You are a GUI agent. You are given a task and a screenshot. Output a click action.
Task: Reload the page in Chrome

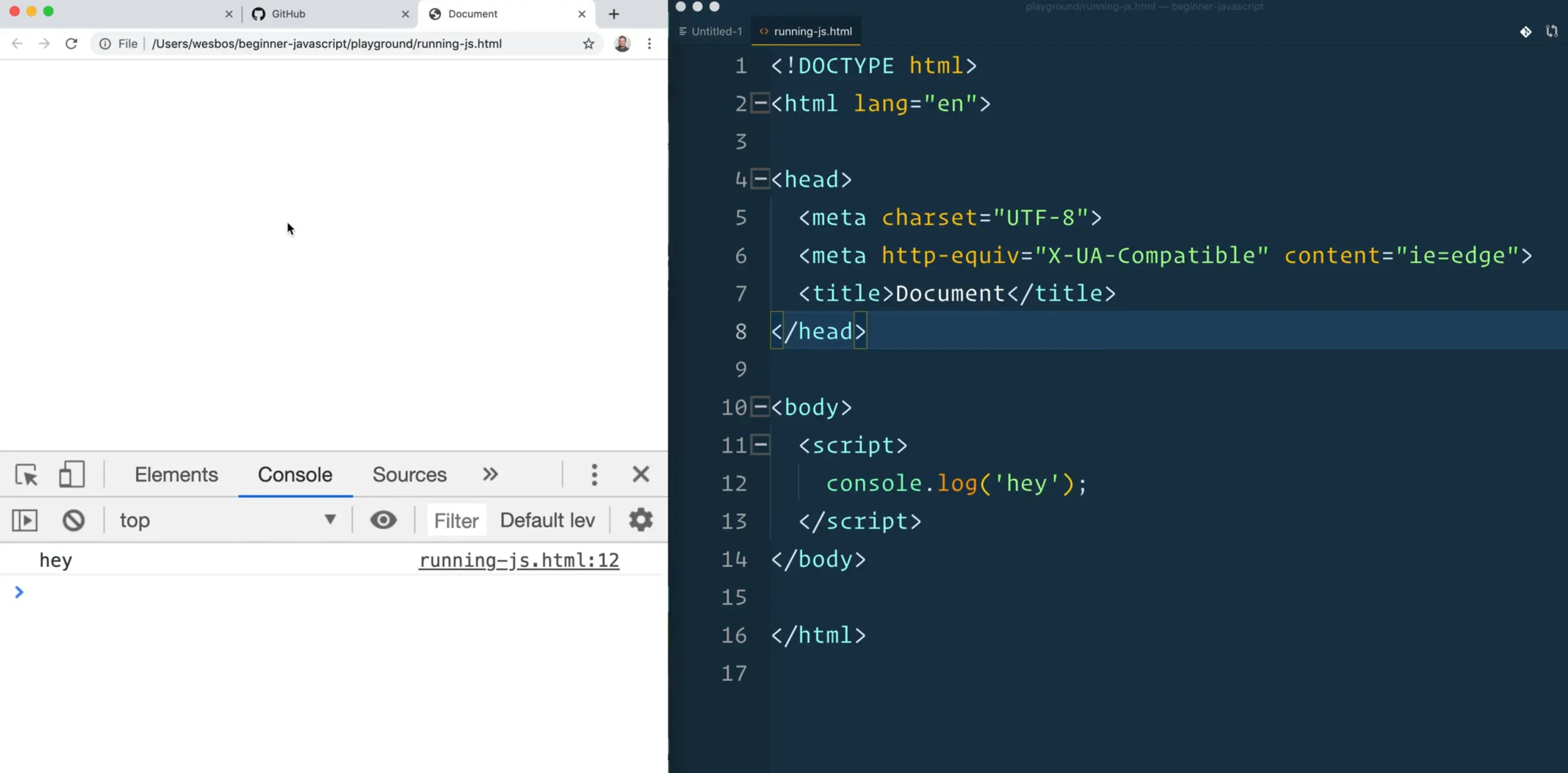[x=71, y=44]
